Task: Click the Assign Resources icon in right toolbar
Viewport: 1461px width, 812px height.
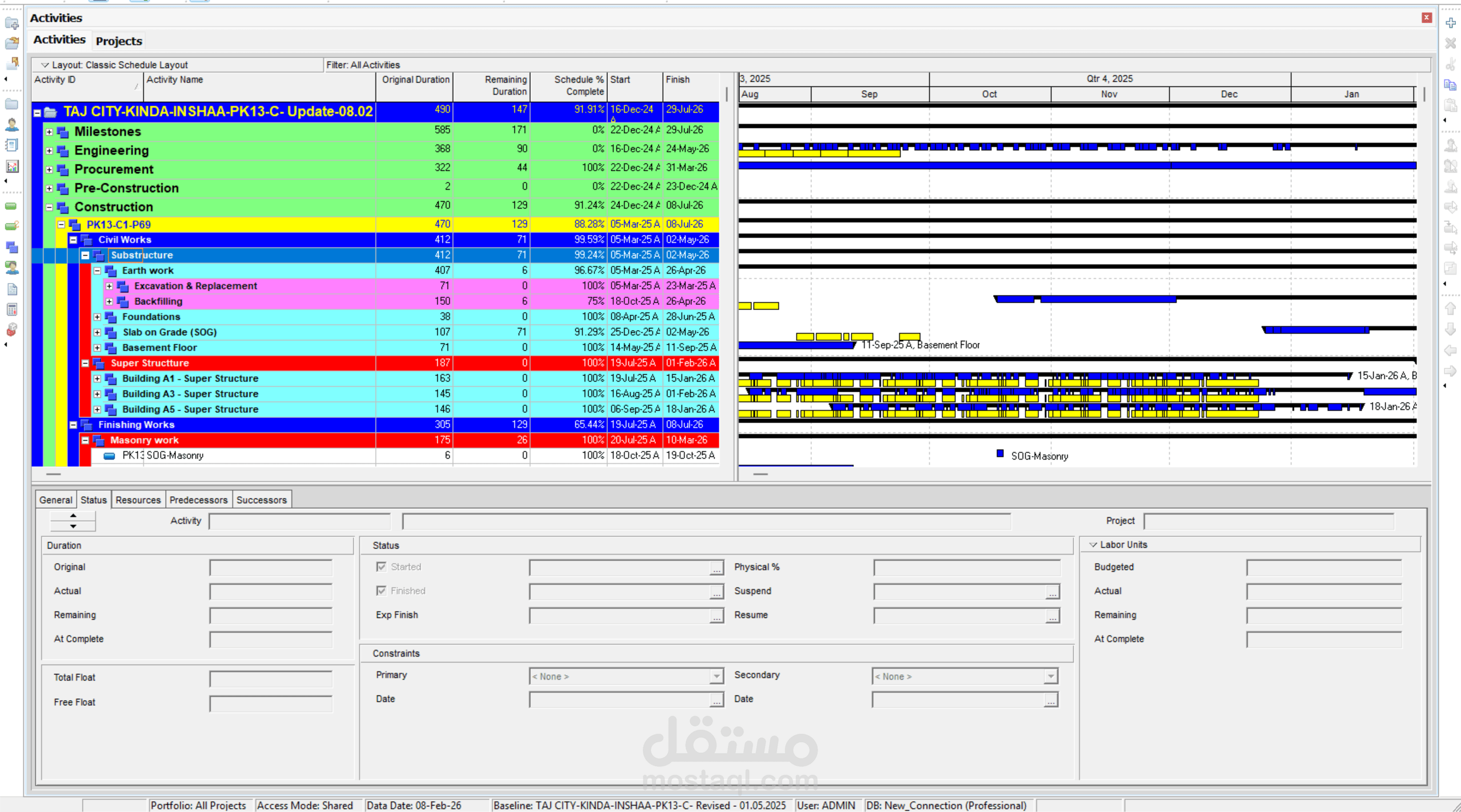Action: click(1451, 146)
